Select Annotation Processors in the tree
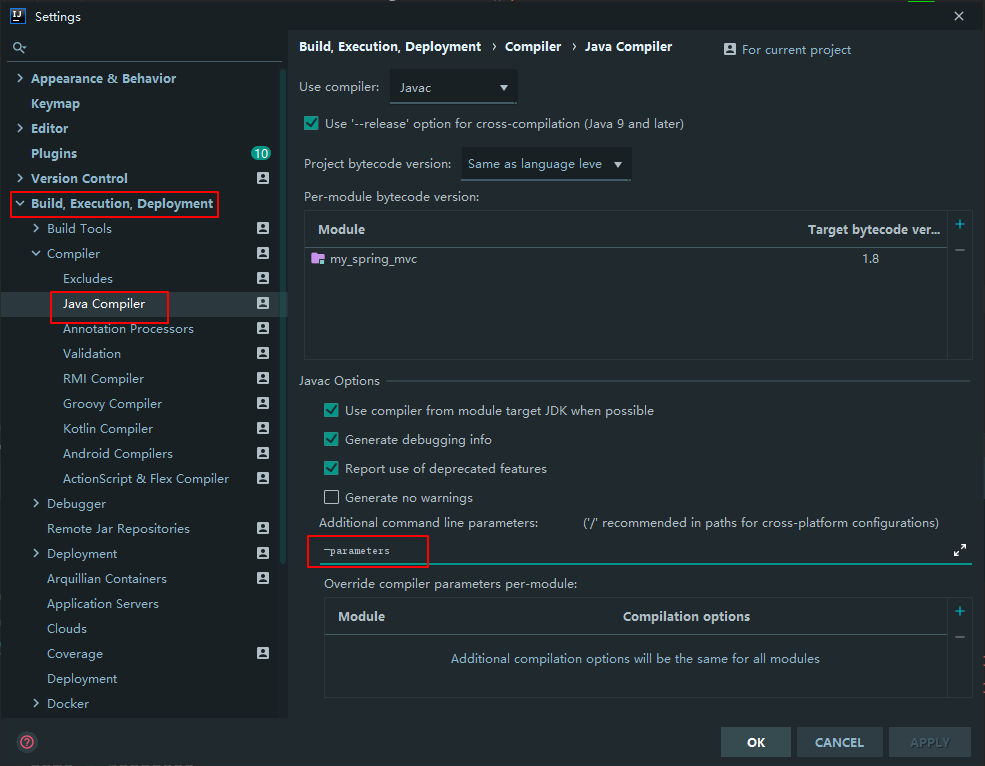The width and height of the screenshot is (985, 766). (x=128, y=329)
